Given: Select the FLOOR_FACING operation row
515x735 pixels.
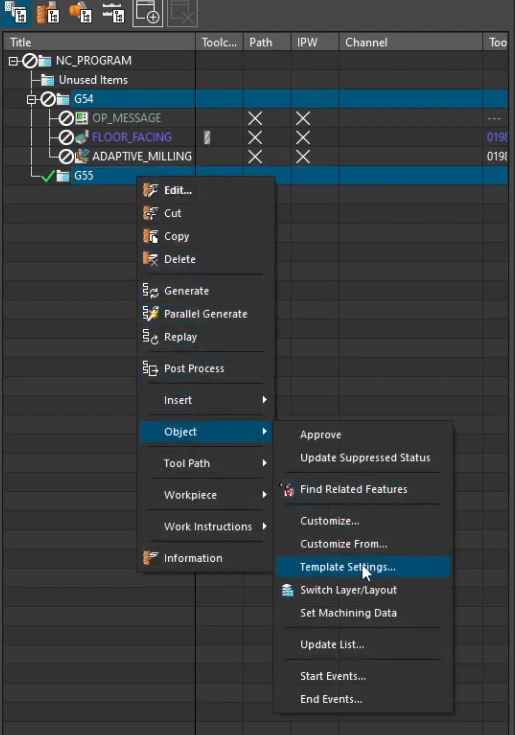Looking at the screenshot, I should pos(256,137).
